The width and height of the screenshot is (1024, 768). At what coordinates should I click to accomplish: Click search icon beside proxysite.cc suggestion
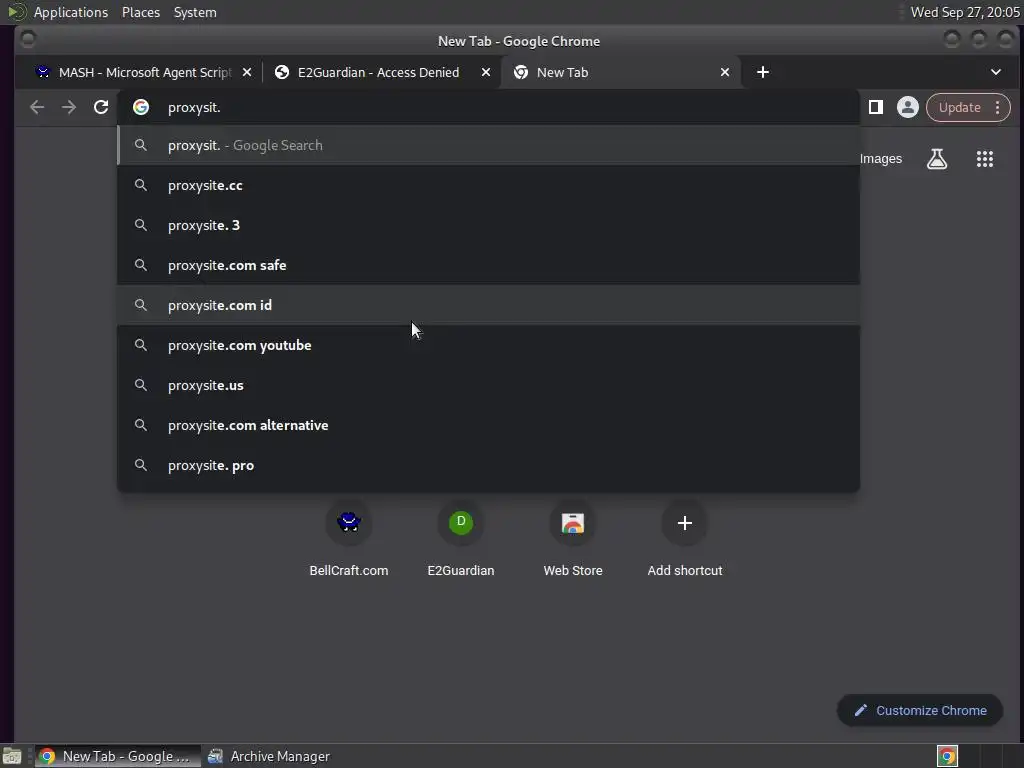(140, 185)
